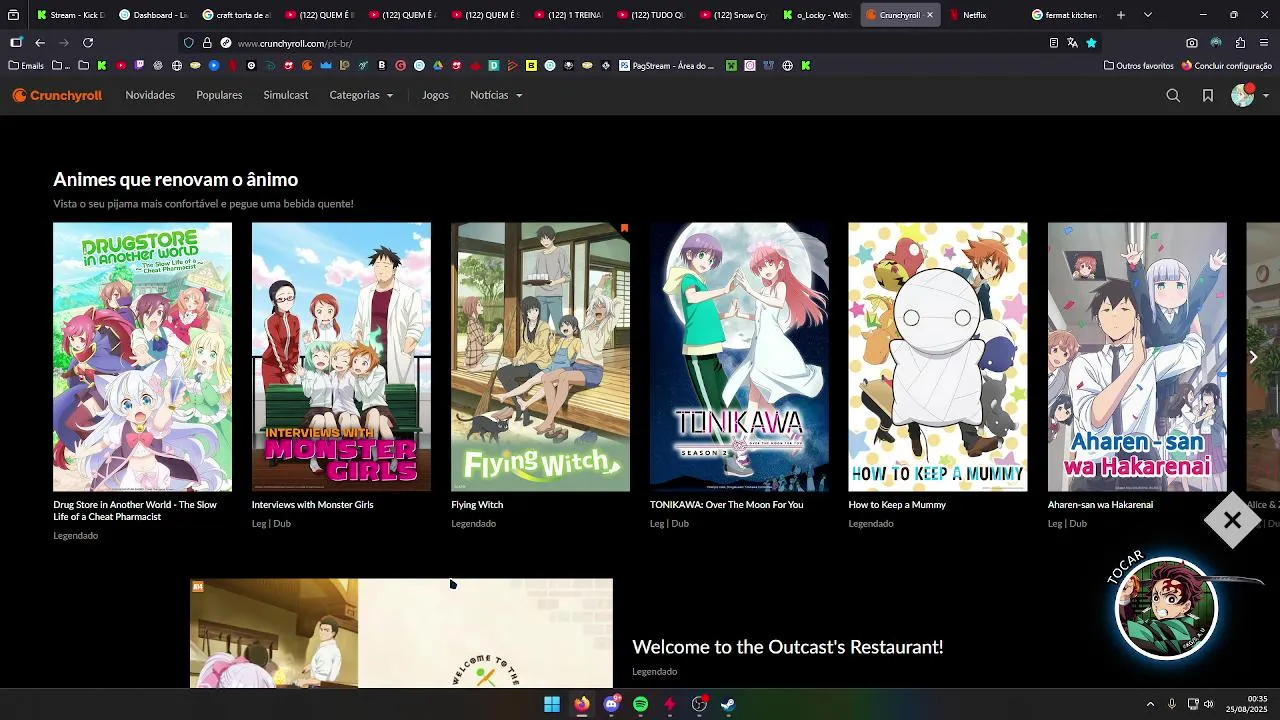
Task: Open the Aharen-san wa Hakarenai poster
Action: click(x=1137, y=357)
